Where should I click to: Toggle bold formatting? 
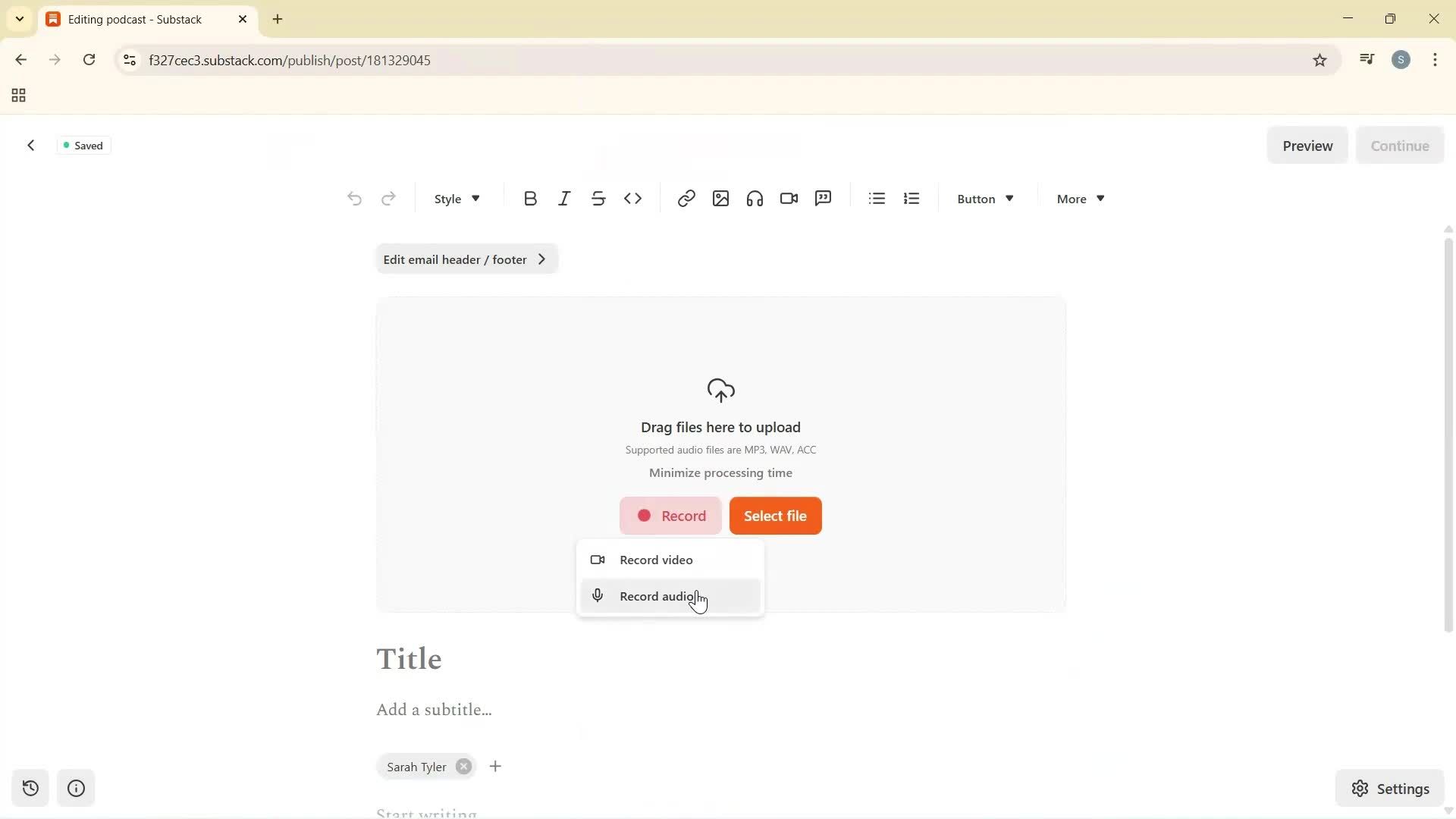click(530, 198)
